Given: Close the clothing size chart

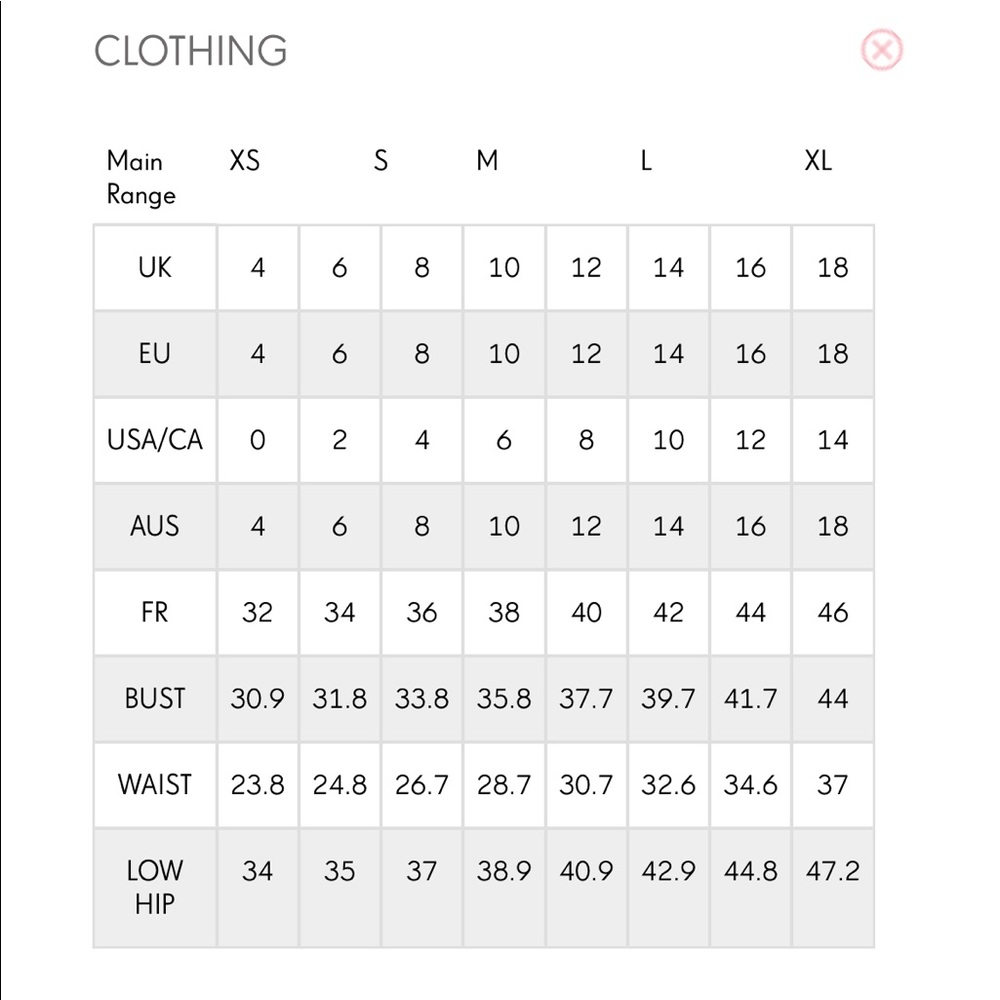Looking at the screenshot, I should tap(882, 50).
